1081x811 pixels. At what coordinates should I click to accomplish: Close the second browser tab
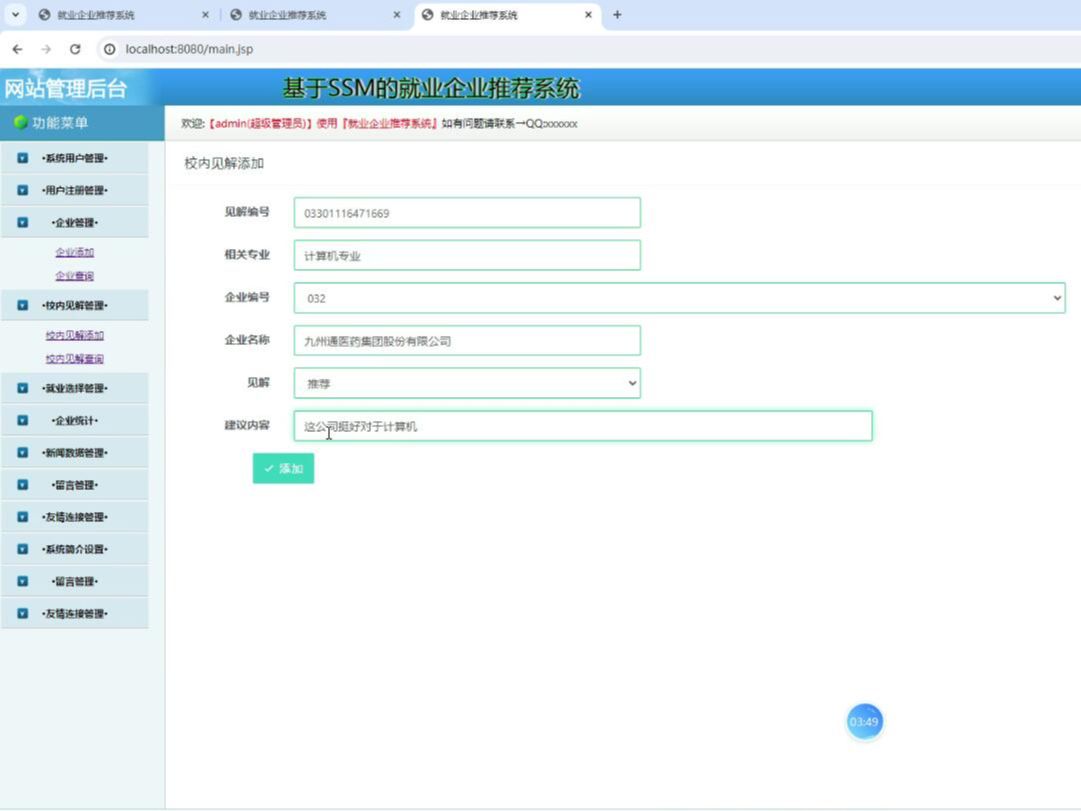coord(396,14)
